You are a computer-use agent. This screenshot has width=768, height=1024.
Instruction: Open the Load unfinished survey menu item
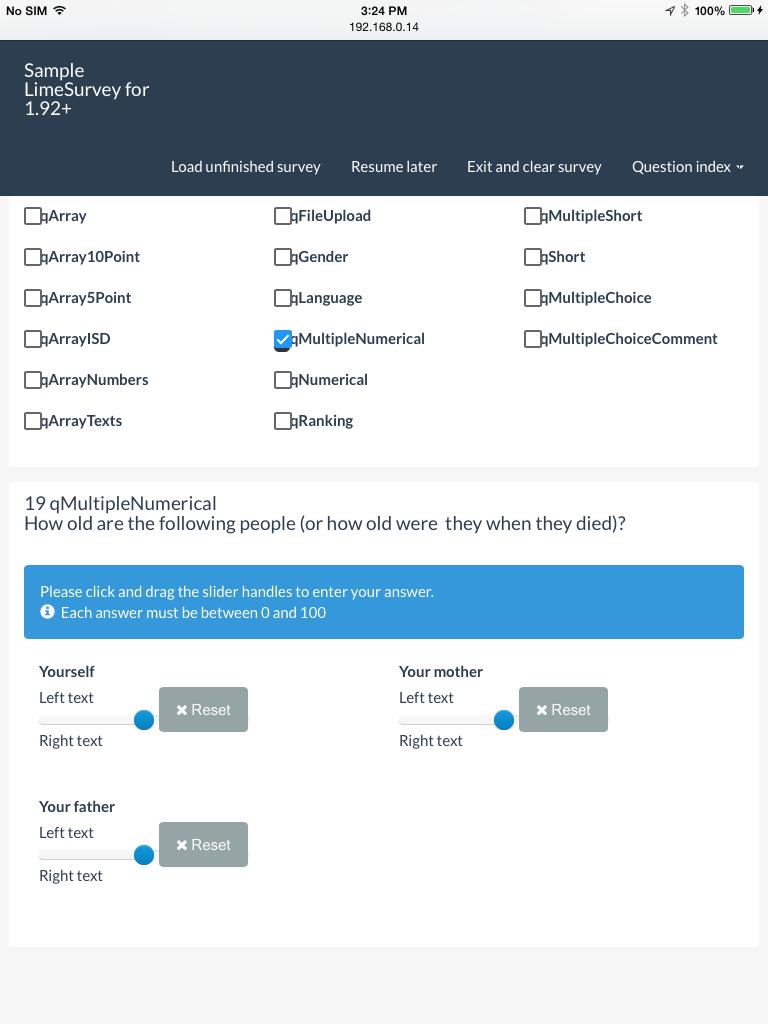(x=246, y=167)
